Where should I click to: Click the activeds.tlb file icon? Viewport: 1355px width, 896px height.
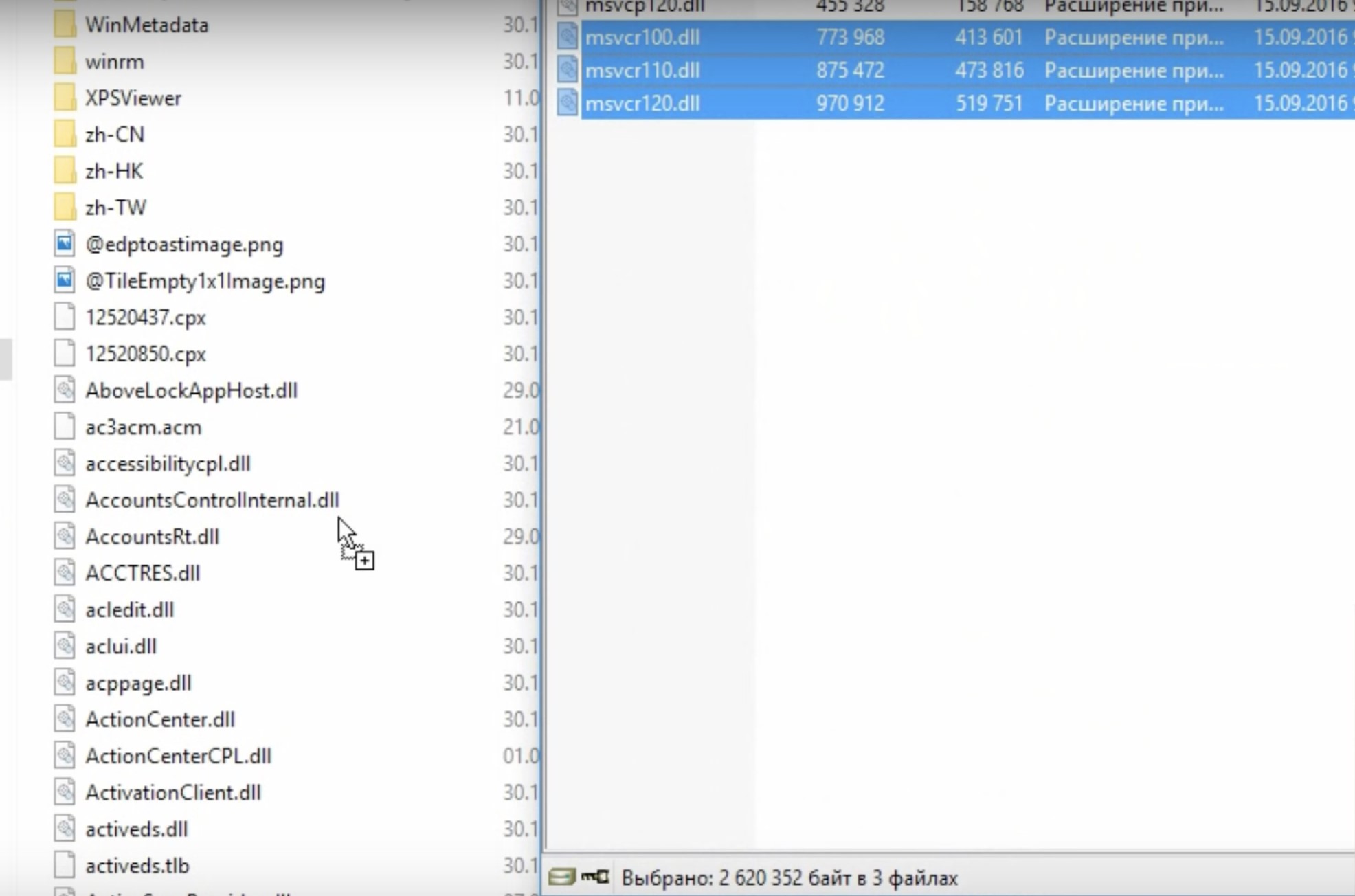65,866
